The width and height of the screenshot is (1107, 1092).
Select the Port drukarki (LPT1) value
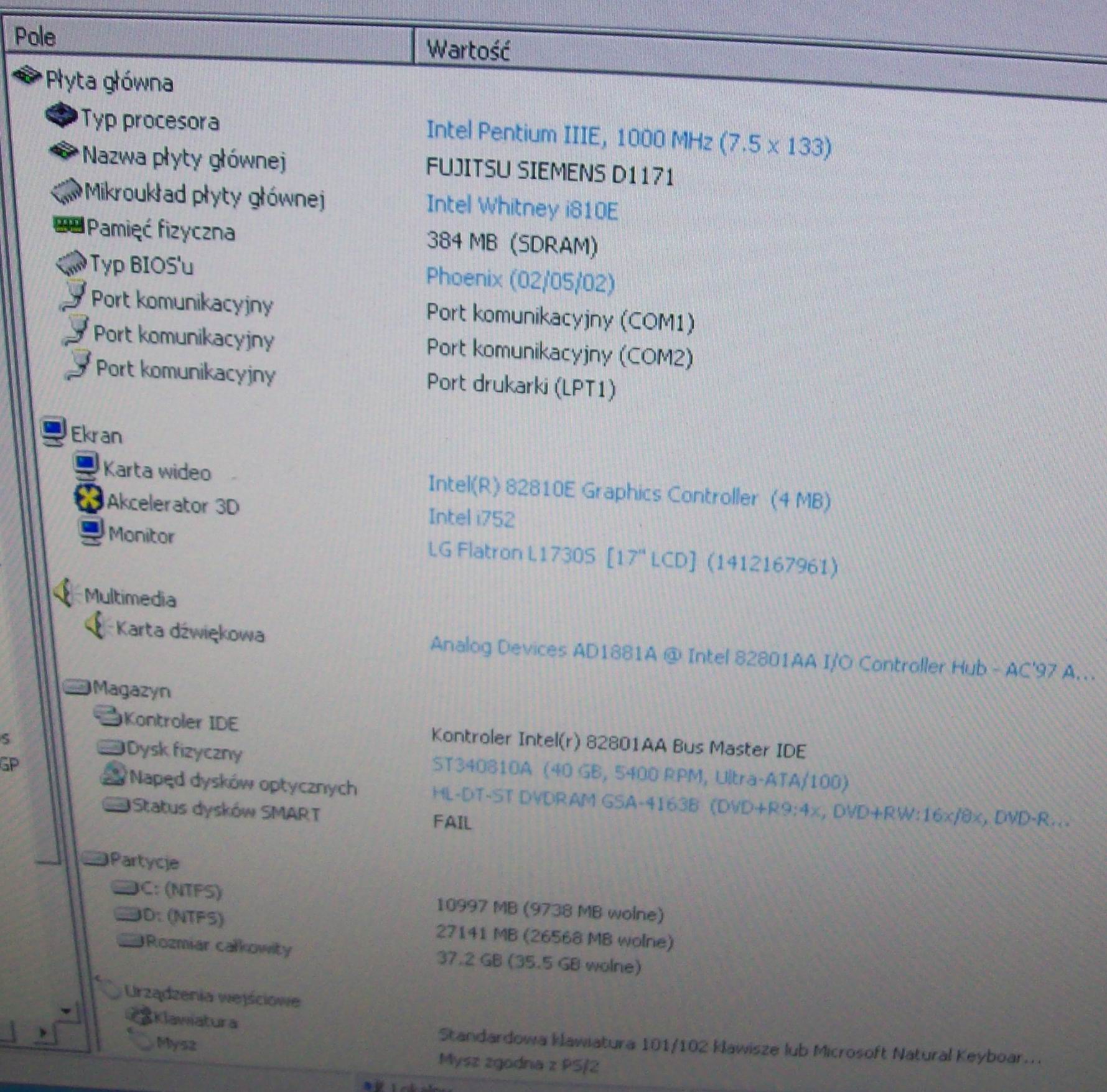click(x=521, y=385)
